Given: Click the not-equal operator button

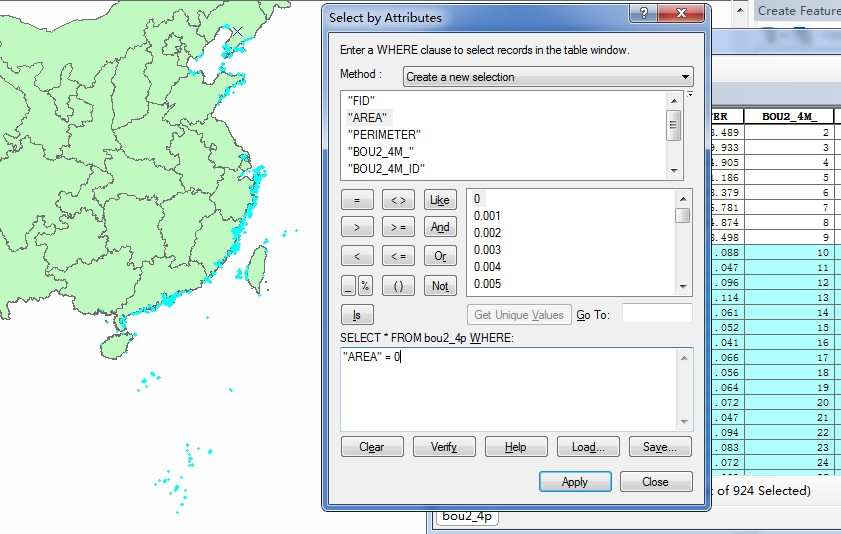Looking at the screenshot, I should [398, 200].
